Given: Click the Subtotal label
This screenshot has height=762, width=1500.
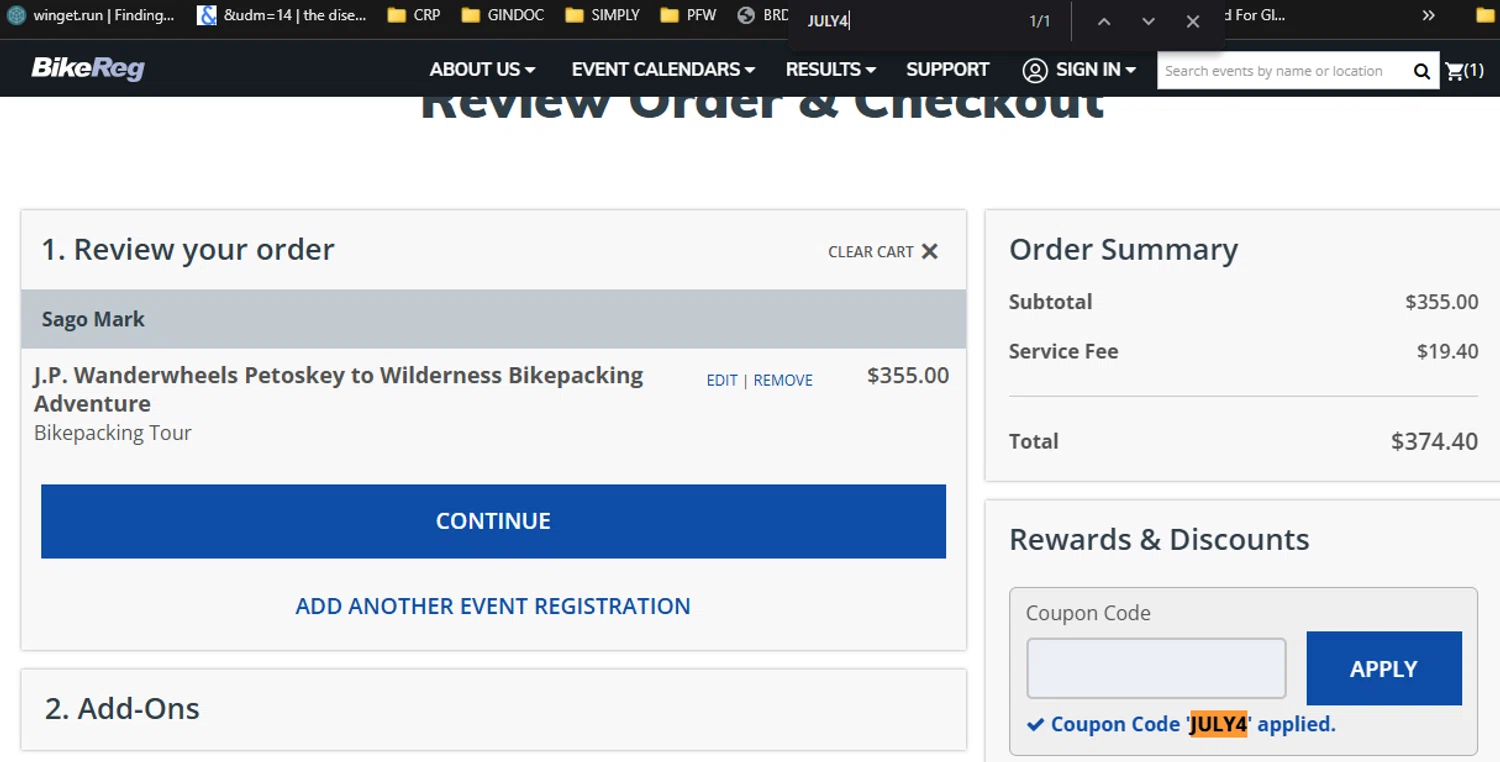Looking at the screenshot, I should (1050, 302).
